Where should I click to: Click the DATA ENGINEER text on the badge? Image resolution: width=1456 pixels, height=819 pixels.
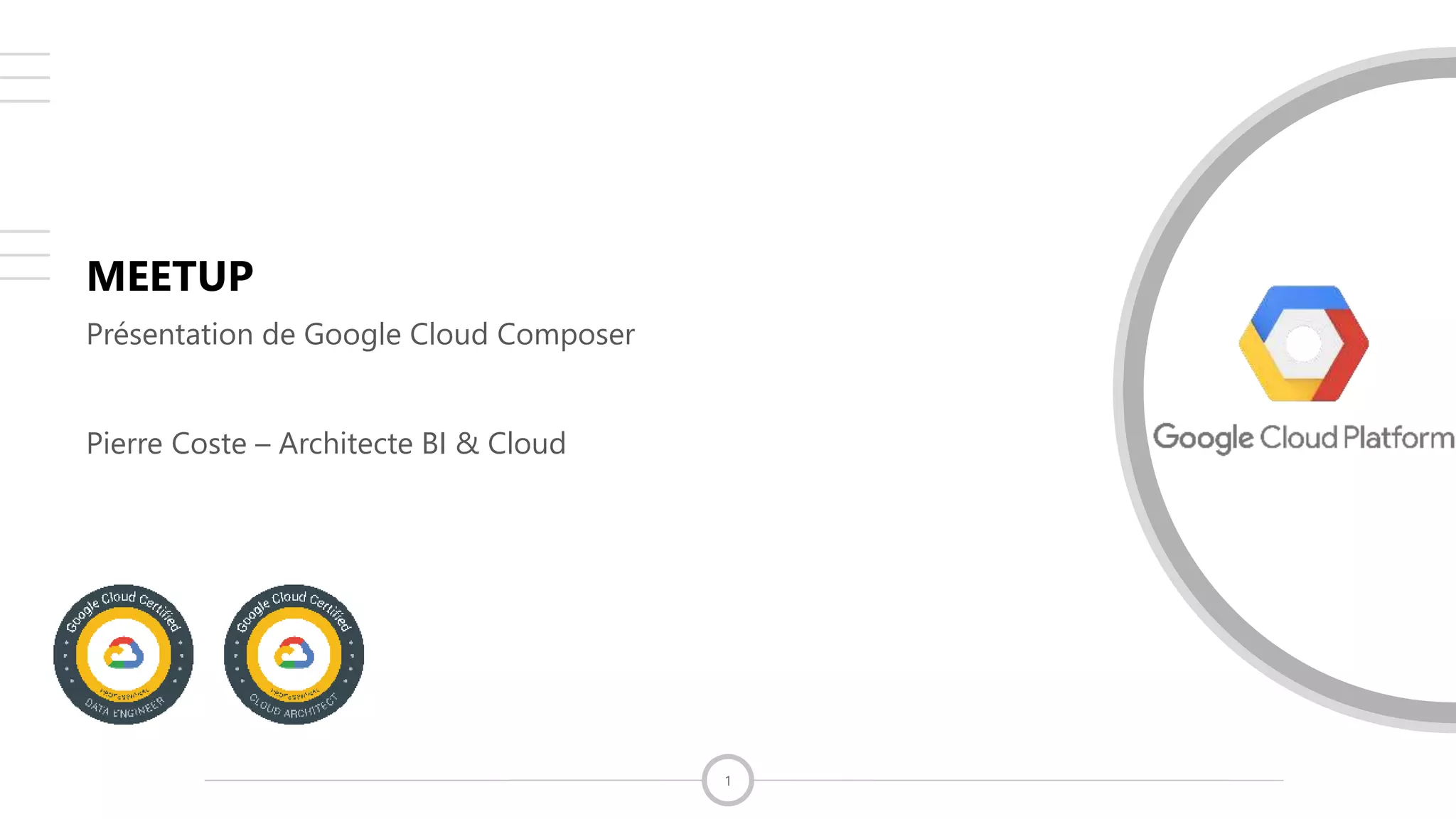[x=124, y=709]
